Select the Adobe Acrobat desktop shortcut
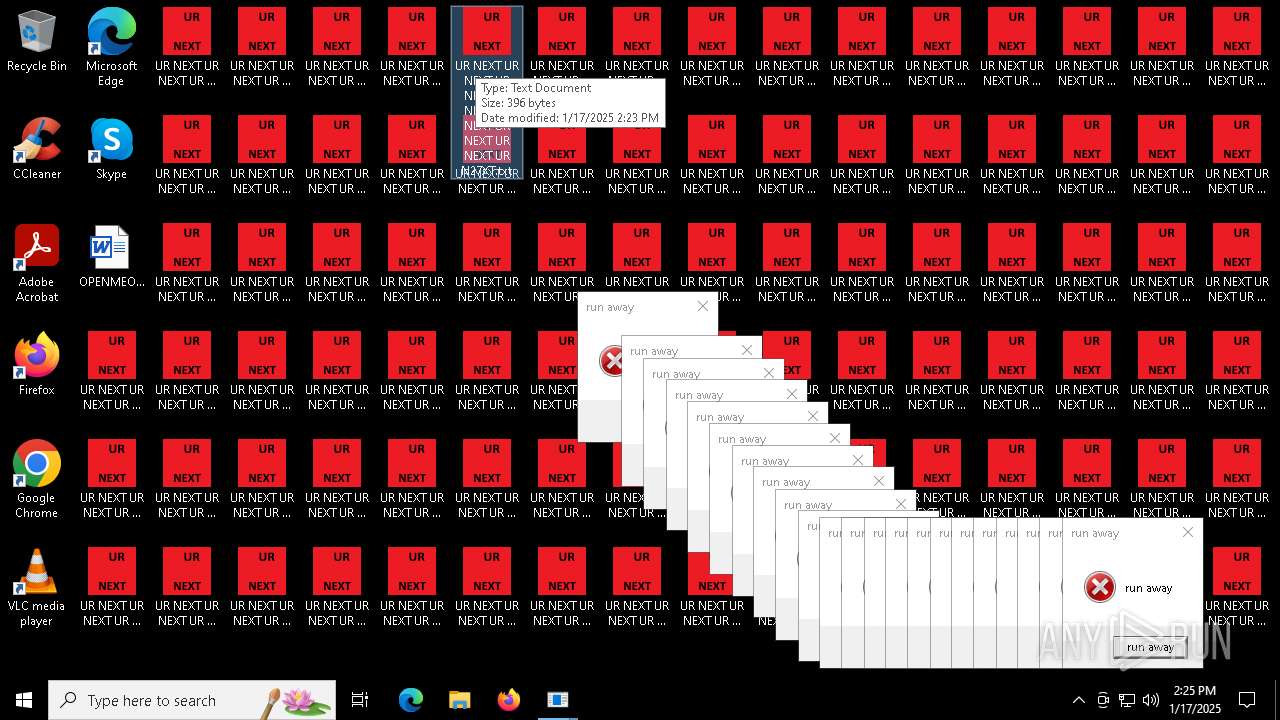 [37, 264]
